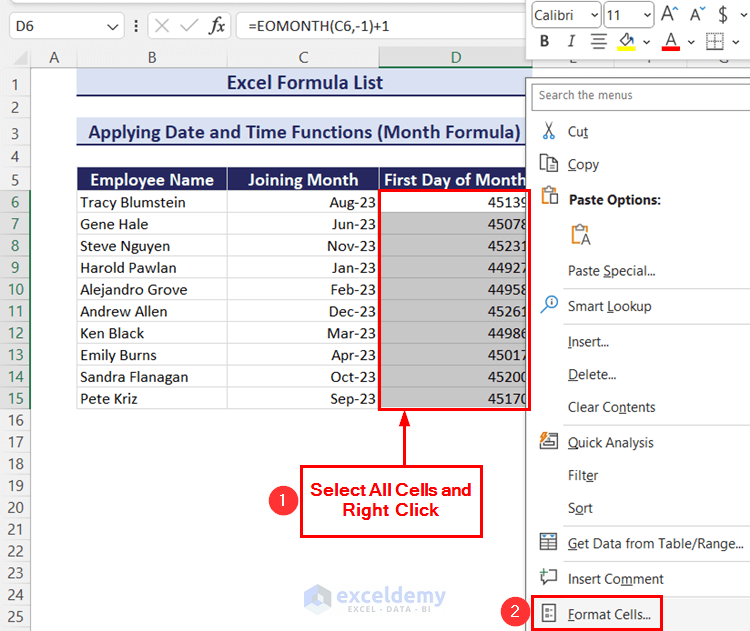Choose Delete... in the context menu
The width and height of the screenshot is (750, 631).
tap(592, 374)
